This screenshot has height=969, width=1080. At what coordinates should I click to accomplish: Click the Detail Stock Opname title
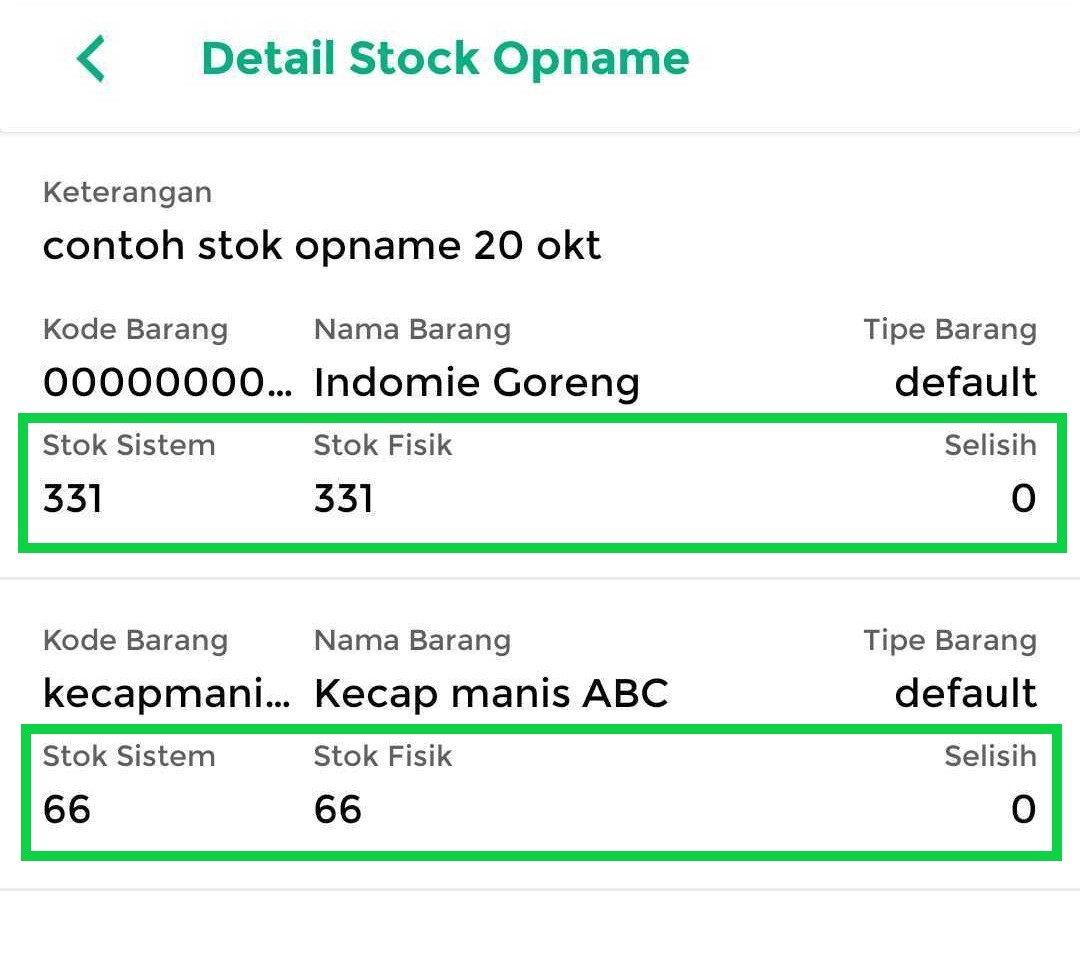[445, 59]
